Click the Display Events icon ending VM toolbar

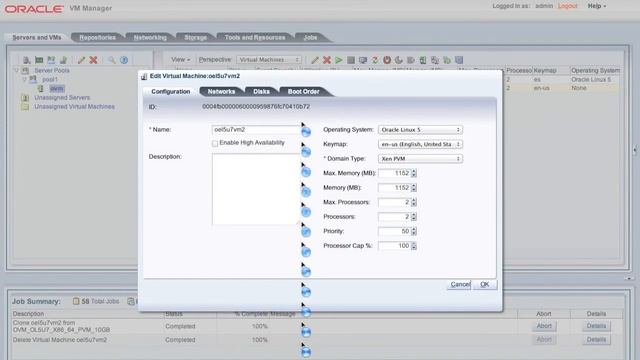pyautogui.click(x=459, y=60)
